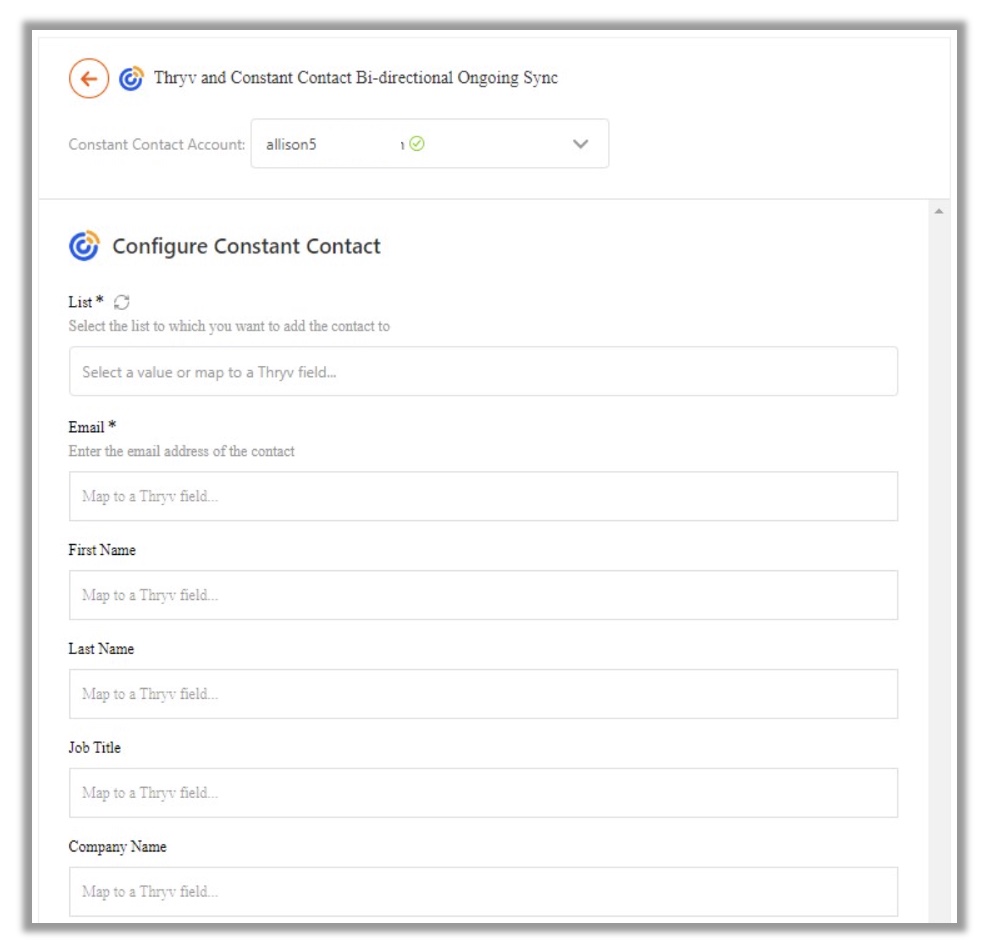This screenshot has height=952, width=986.
Task: Click the Constant Contact logo beside the sync title
Action: pyautogui.click(x=131, y=79)
